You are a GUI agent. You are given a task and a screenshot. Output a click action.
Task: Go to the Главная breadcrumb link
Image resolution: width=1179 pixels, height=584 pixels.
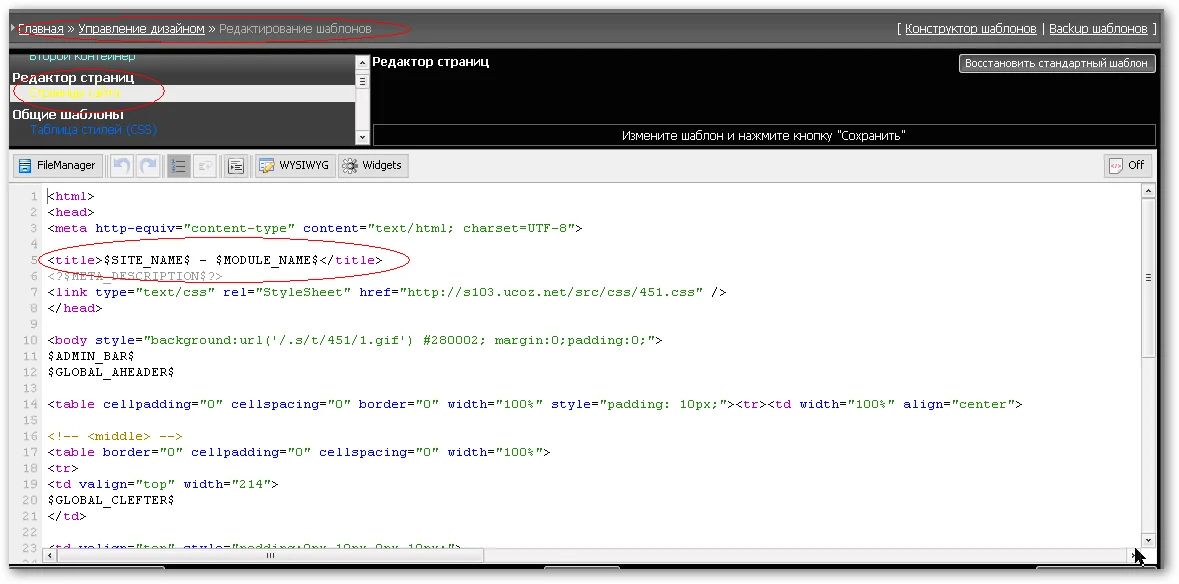coord(41,29)
